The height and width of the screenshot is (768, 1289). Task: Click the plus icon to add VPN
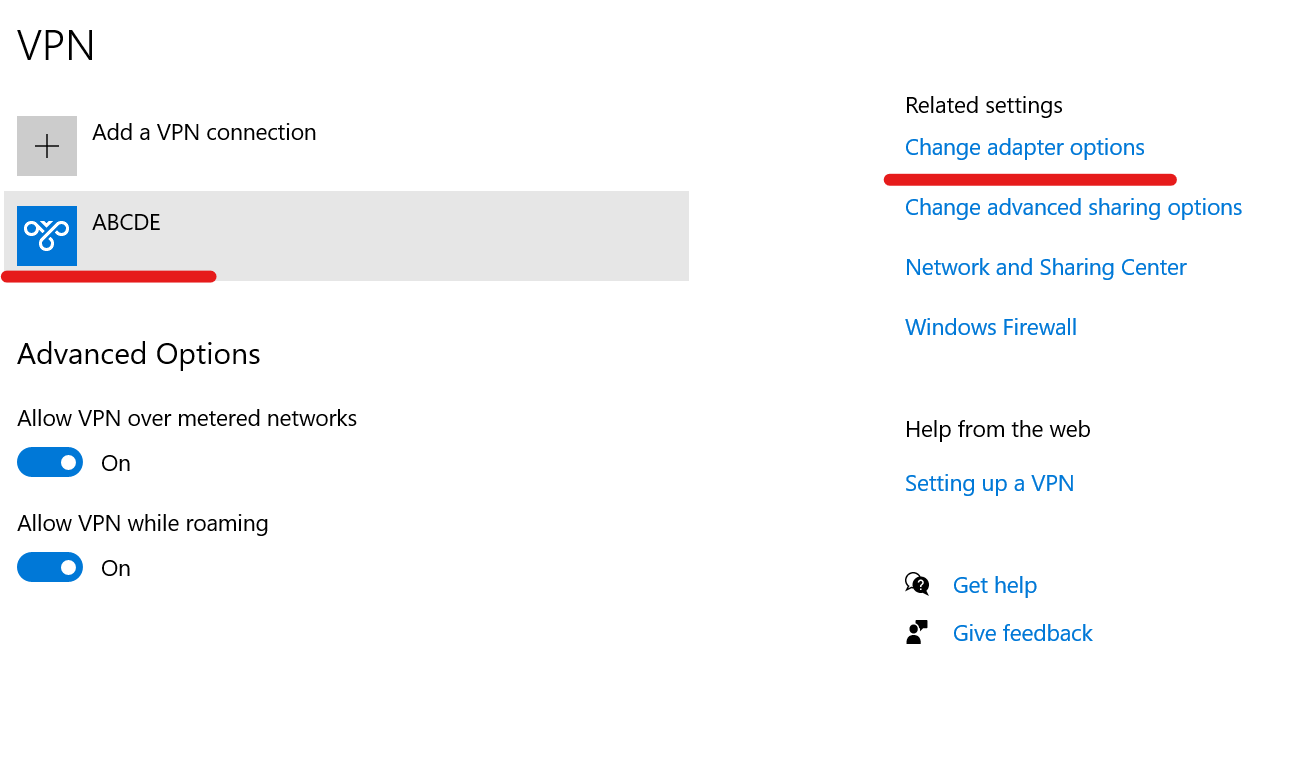tap(47, 146)
